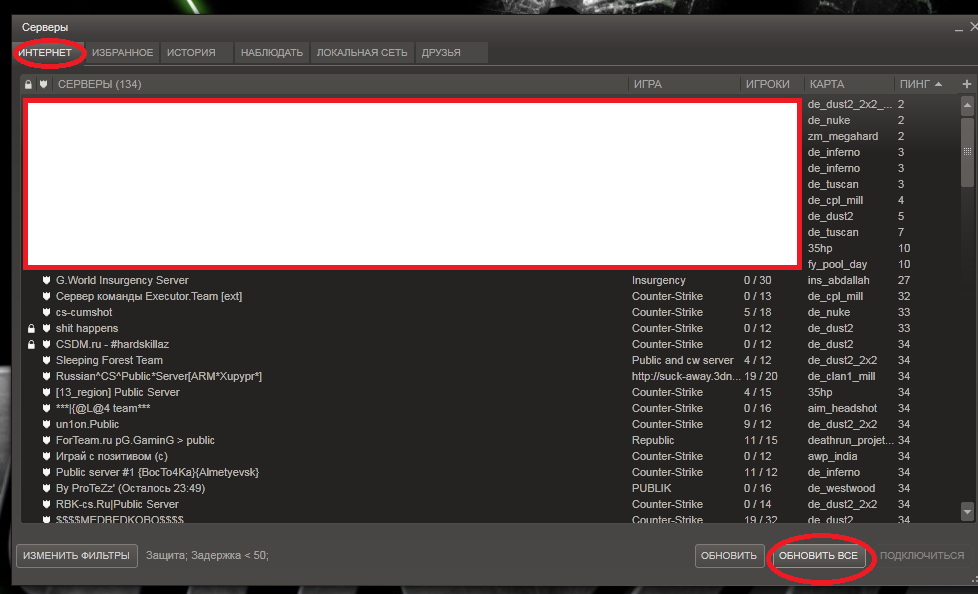Select ForTeam.ru pG.GaminG > public server
The width and height of the screenshot is (978, 594).
tap(490, 441)
